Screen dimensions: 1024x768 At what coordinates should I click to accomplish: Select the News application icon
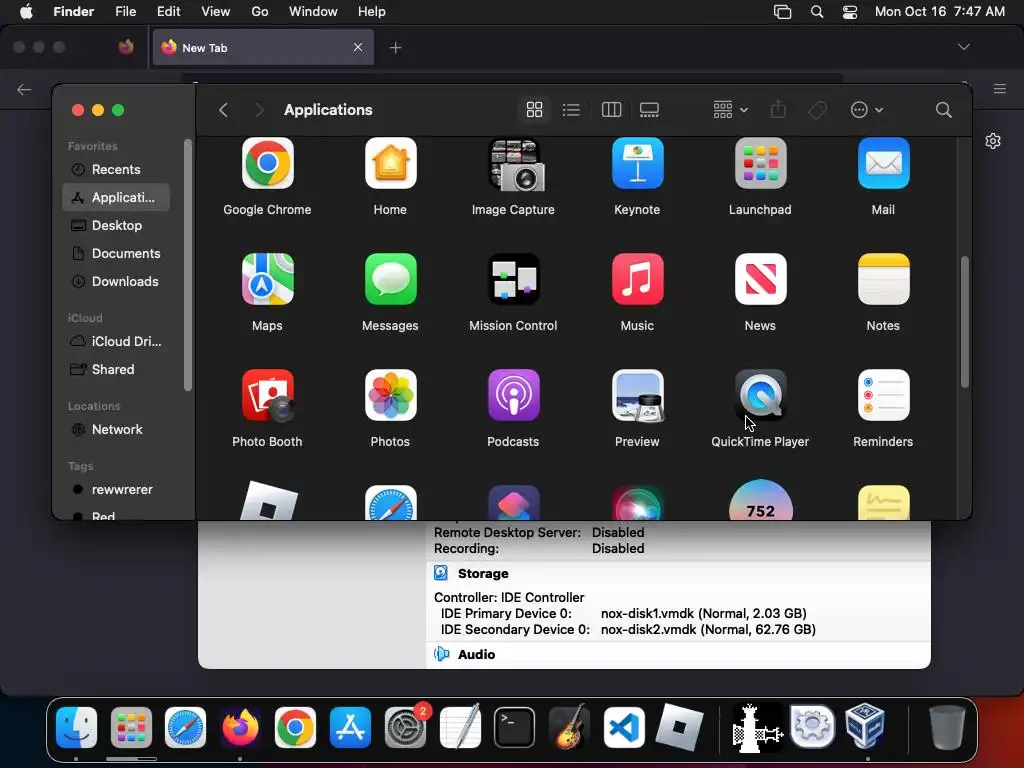[x=760, y=280]
